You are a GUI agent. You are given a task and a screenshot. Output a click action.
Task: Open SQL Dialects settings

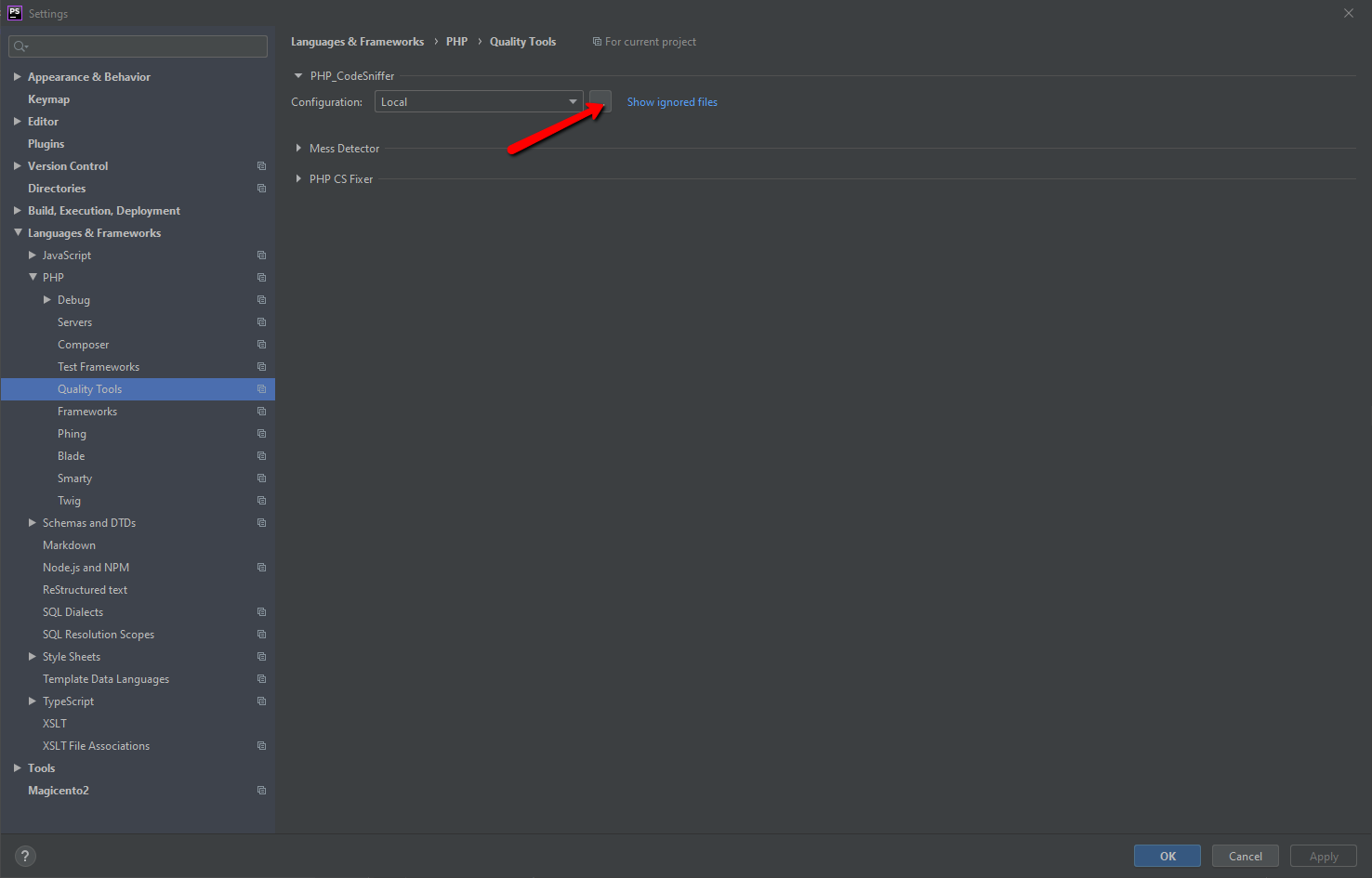[x=73, y=612]
